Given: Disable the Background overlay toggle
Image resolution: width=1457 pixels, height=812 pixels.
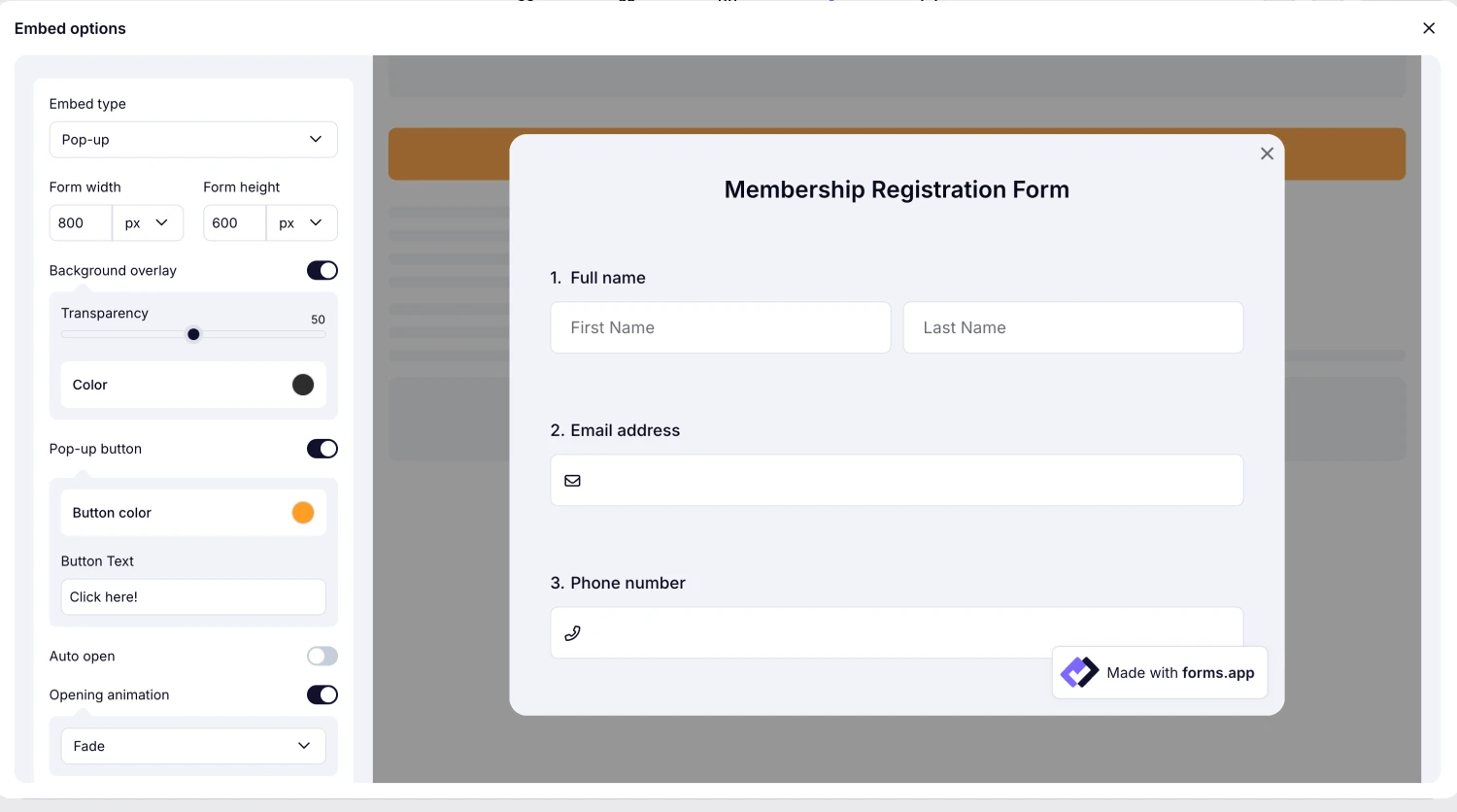Looking at the screenshot, I should pyautogui.click(x=322, y=270).
